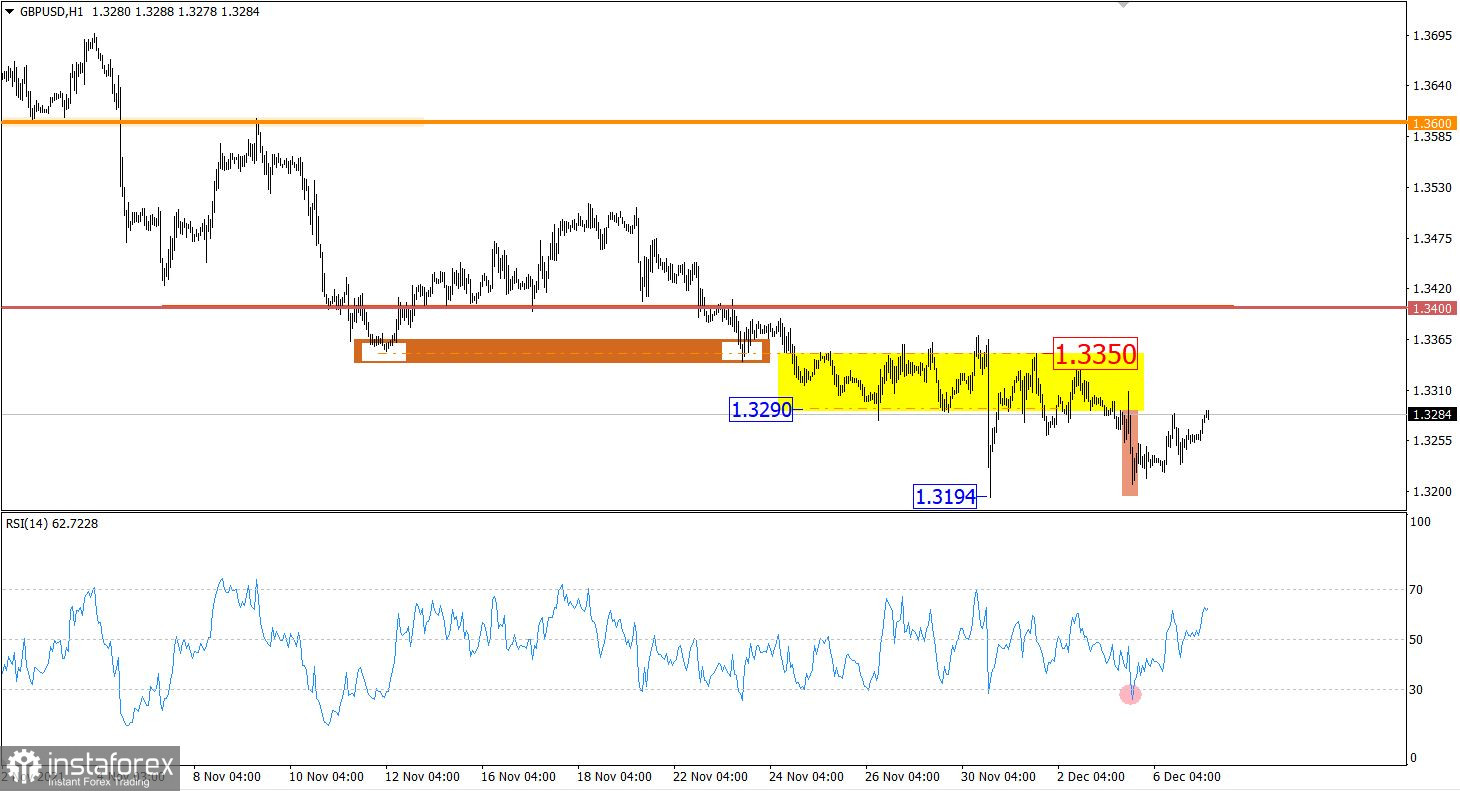Click the 1.3585 price axis label
Image resolution: width=1460 pixels, height=791 pixels.
[1430, 136]
